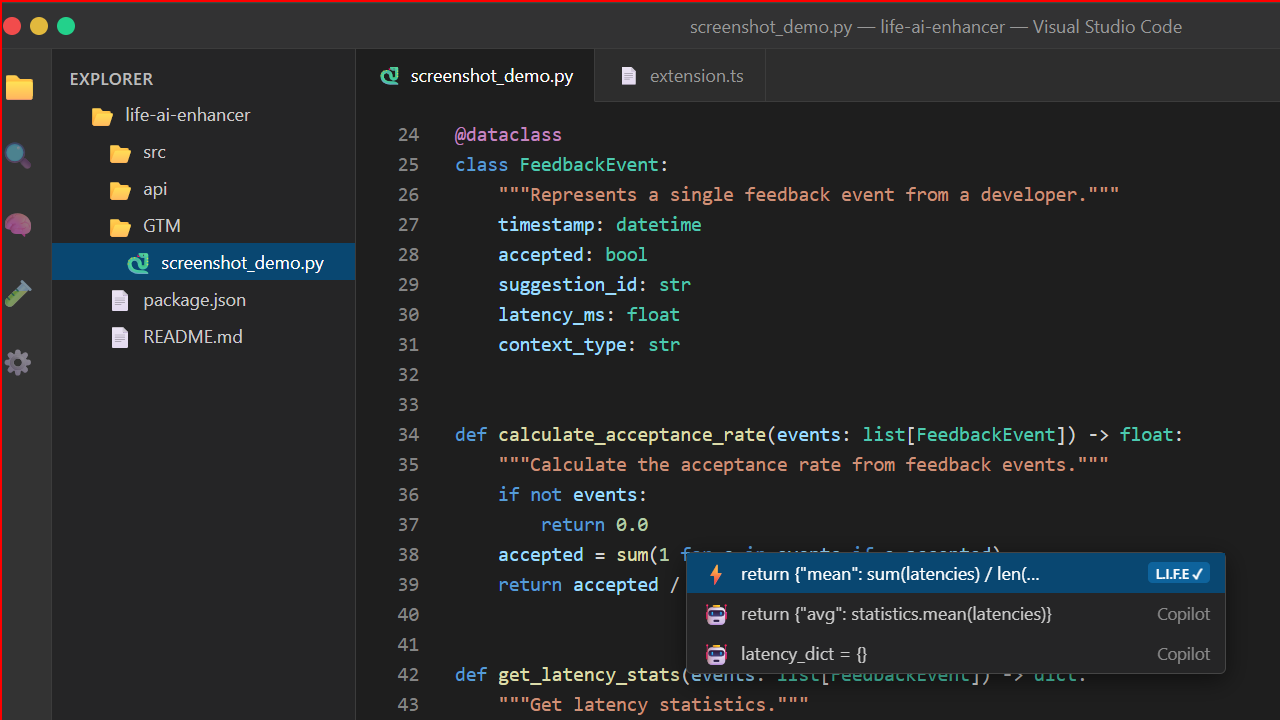The width and height of the screenshot is (1280, 720).
Task: Switch to the extension.ts editor tab
Action: click(680, 76)
